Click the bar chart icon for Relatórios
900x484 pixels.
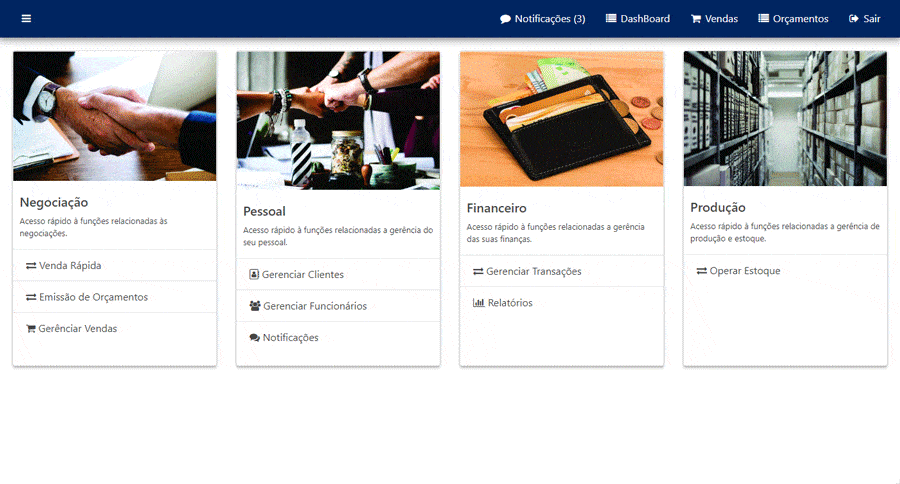click(478, 303)
